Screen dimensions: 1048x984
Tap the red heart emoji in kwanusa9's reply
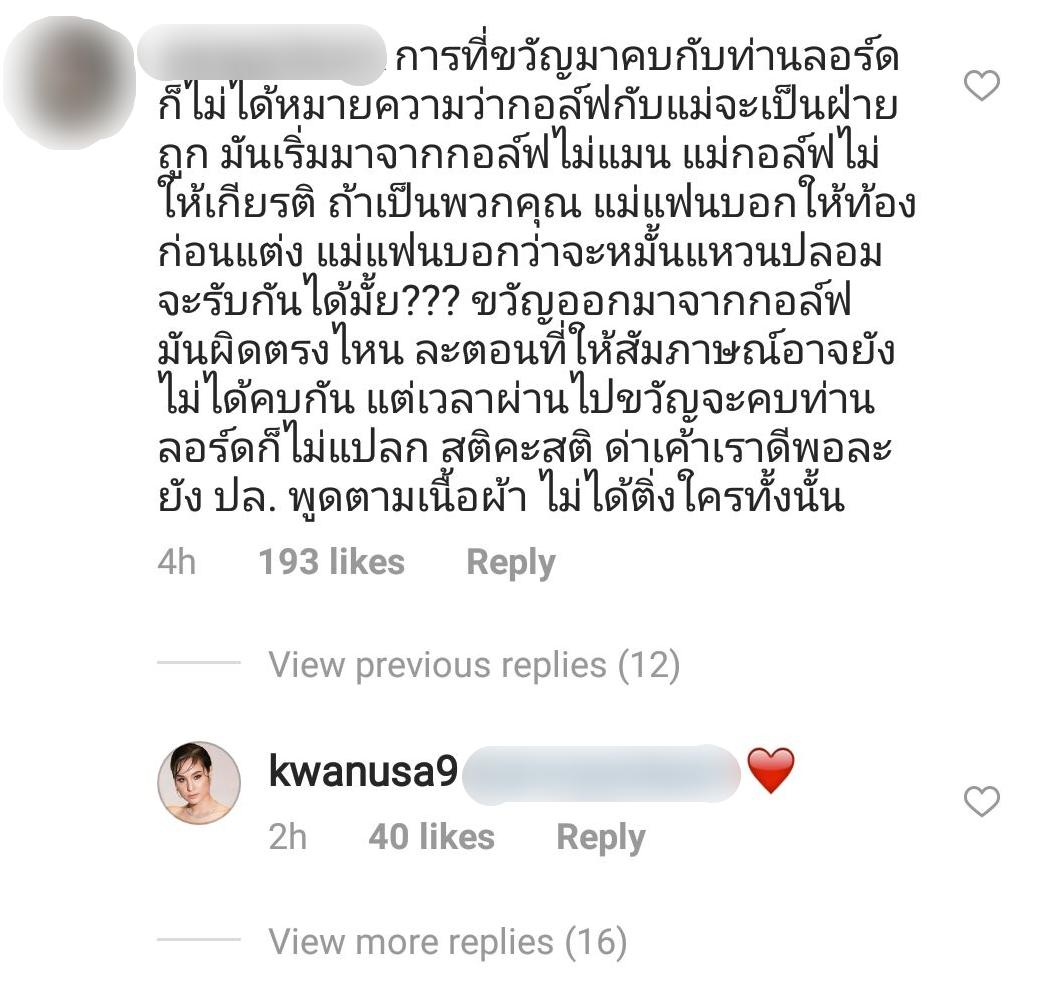pos(771,771)
